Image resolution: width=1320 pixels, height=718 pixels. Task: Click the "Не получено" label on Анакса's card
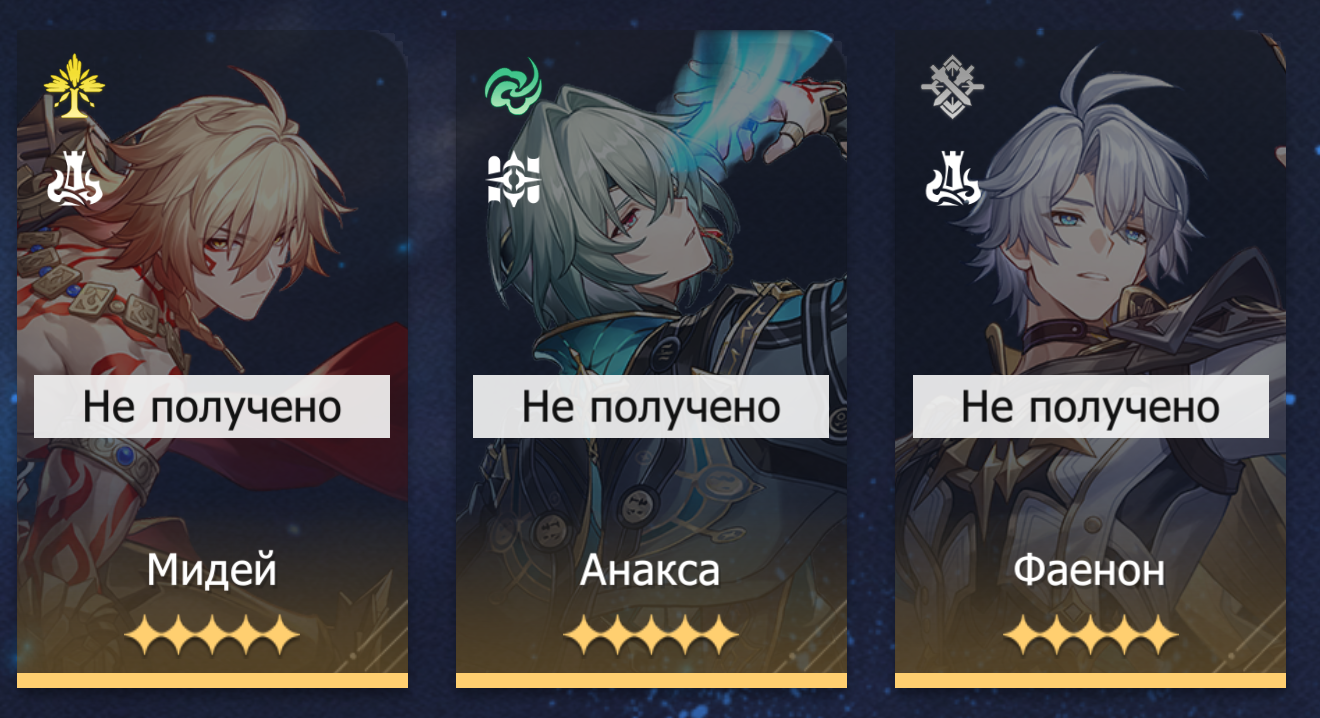click(651, 407)
